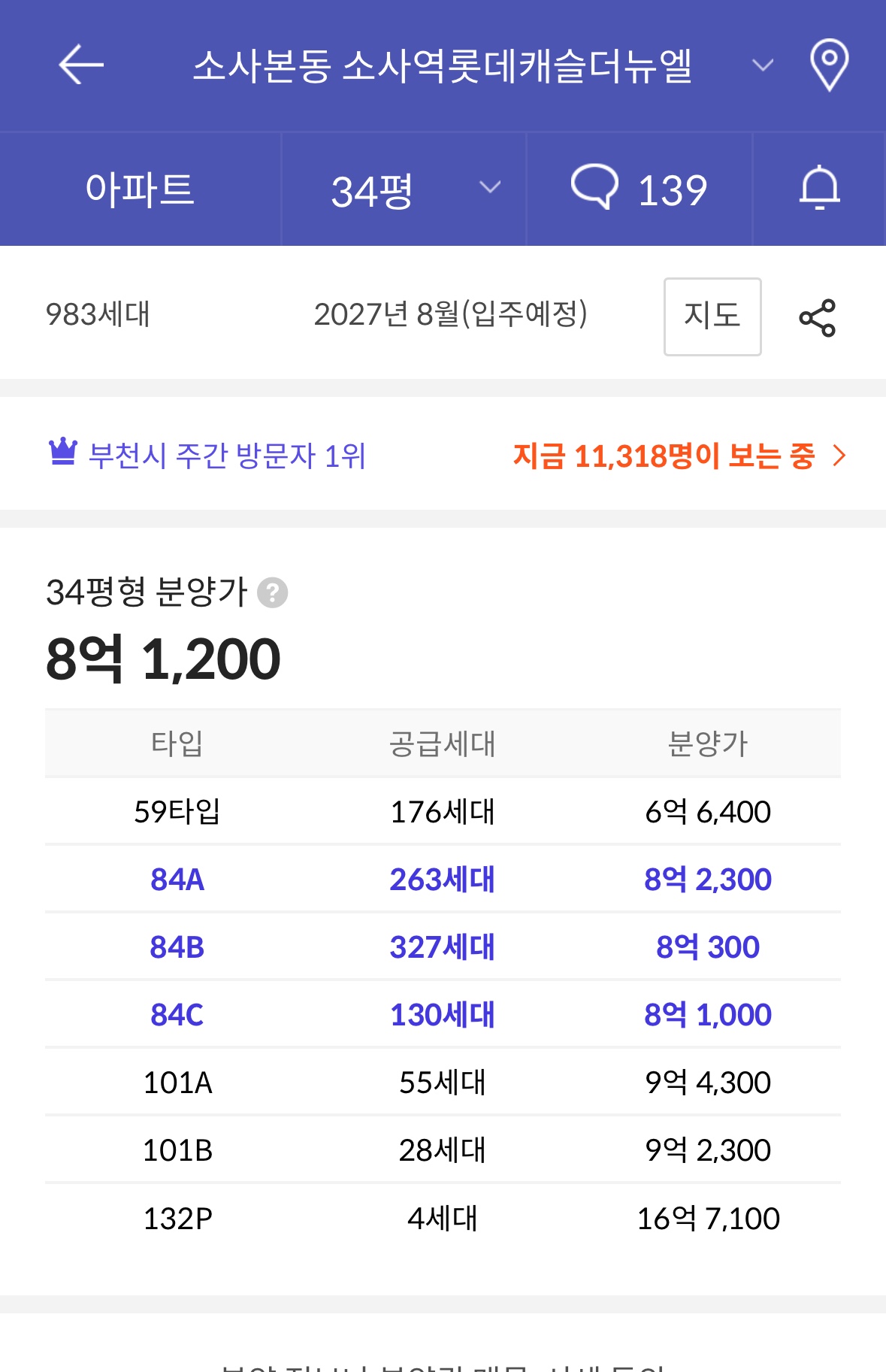Open 부천시 주간 방문자 1위 link
The width and height of the screenshot is (886, 1372).
click(226, 456)
